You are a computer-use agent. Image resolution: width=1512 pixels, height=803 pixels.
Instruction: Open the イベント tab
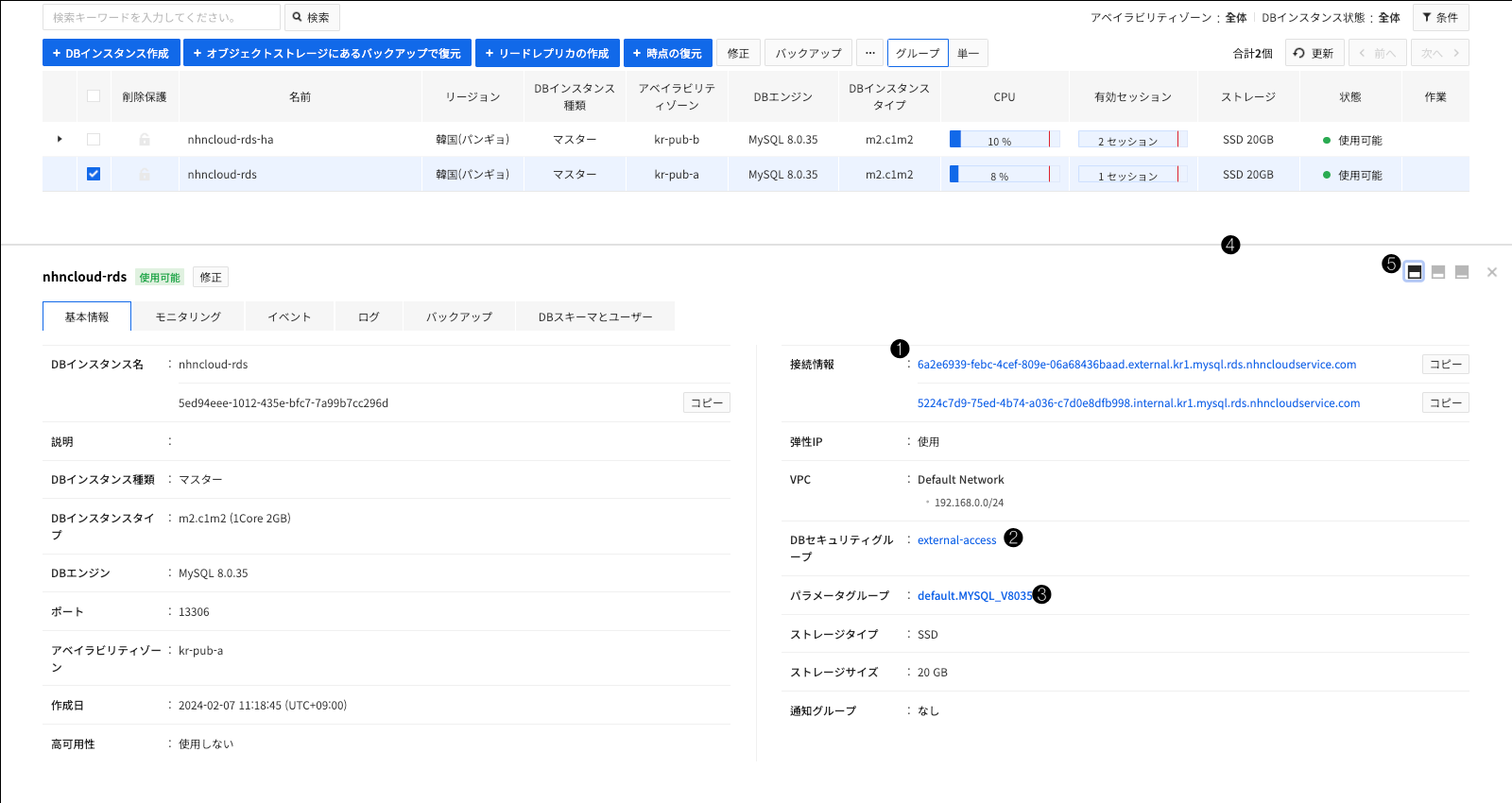[289, 316]
